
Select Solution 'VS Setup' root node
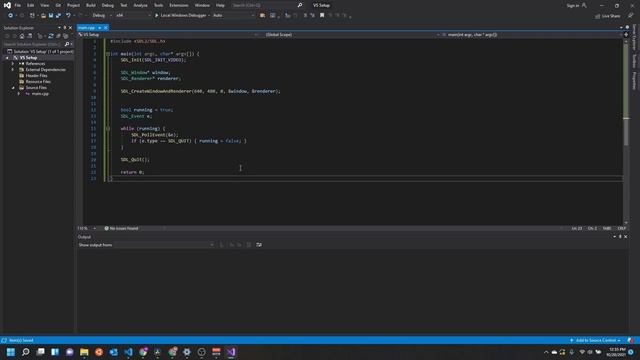click(x=40, y=52)
